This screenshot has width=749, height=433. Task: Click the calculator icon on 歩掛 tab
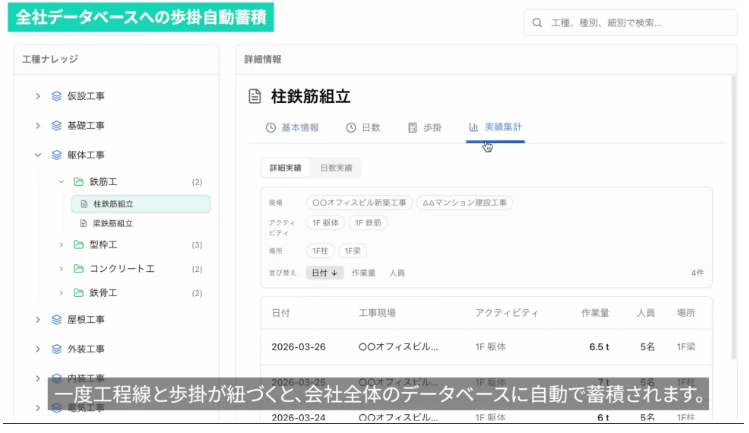(413, 128)
